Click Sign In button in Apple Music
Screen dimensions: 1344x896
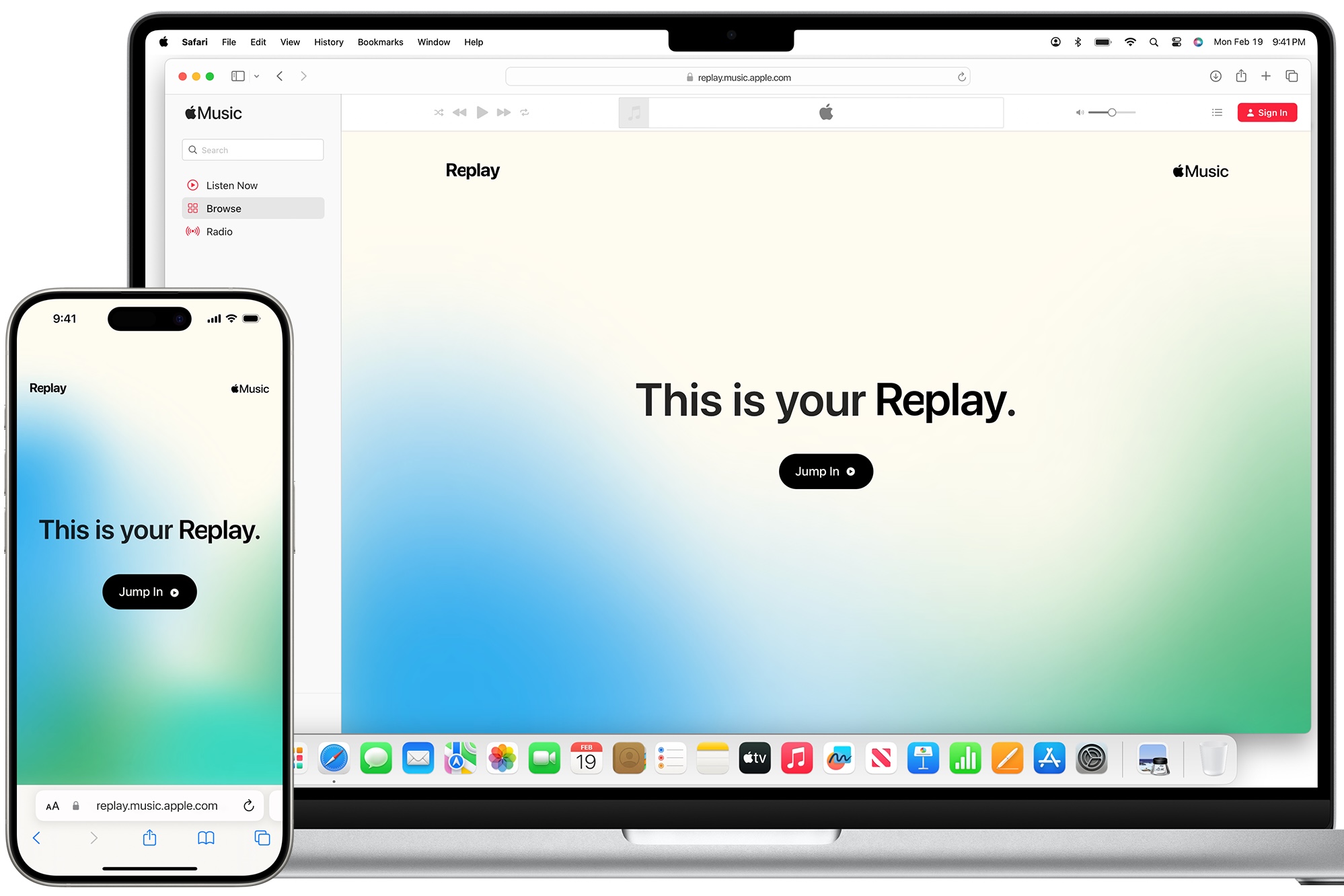(1267, 112)
